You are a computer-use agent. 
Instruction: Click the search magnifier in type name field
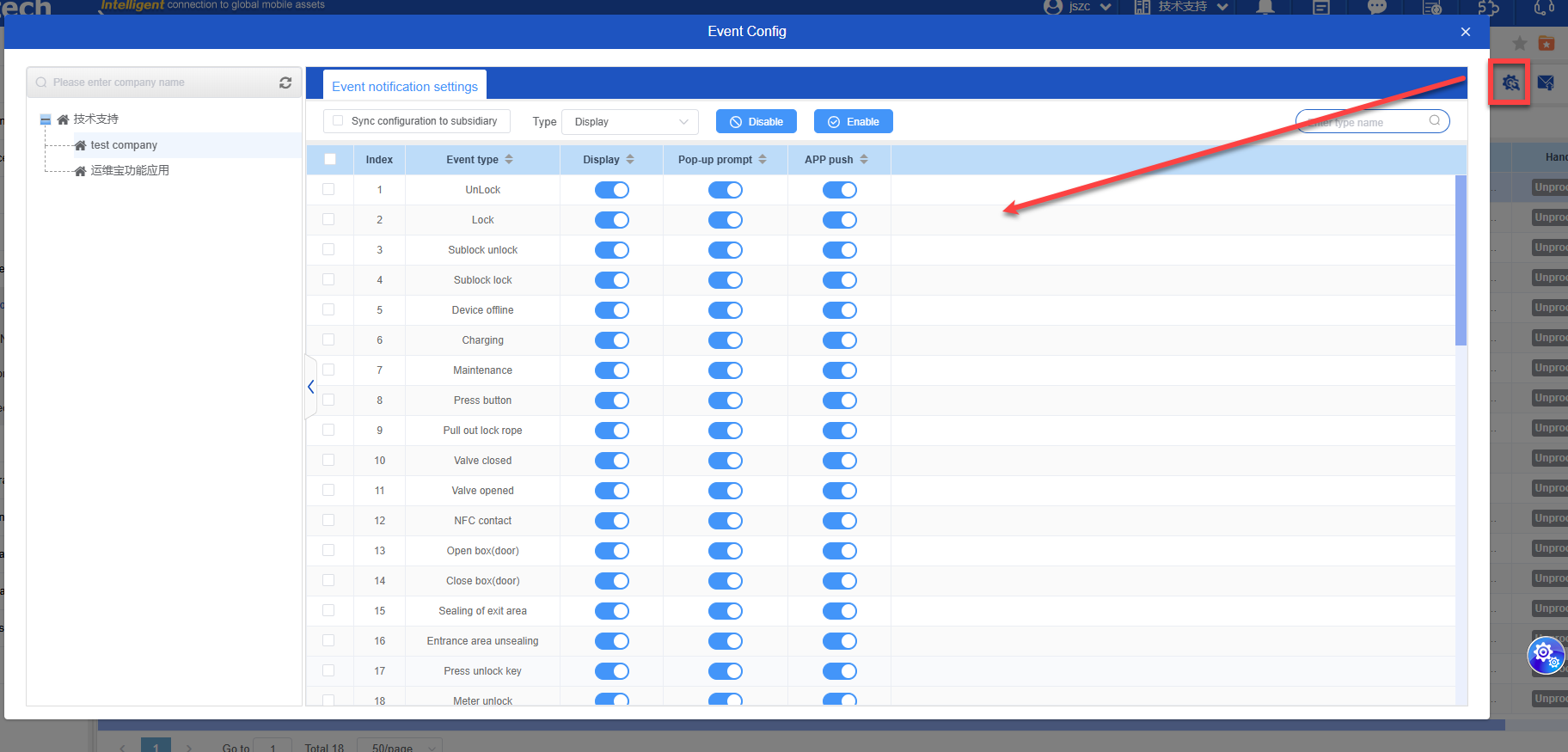pos(1435,121)
